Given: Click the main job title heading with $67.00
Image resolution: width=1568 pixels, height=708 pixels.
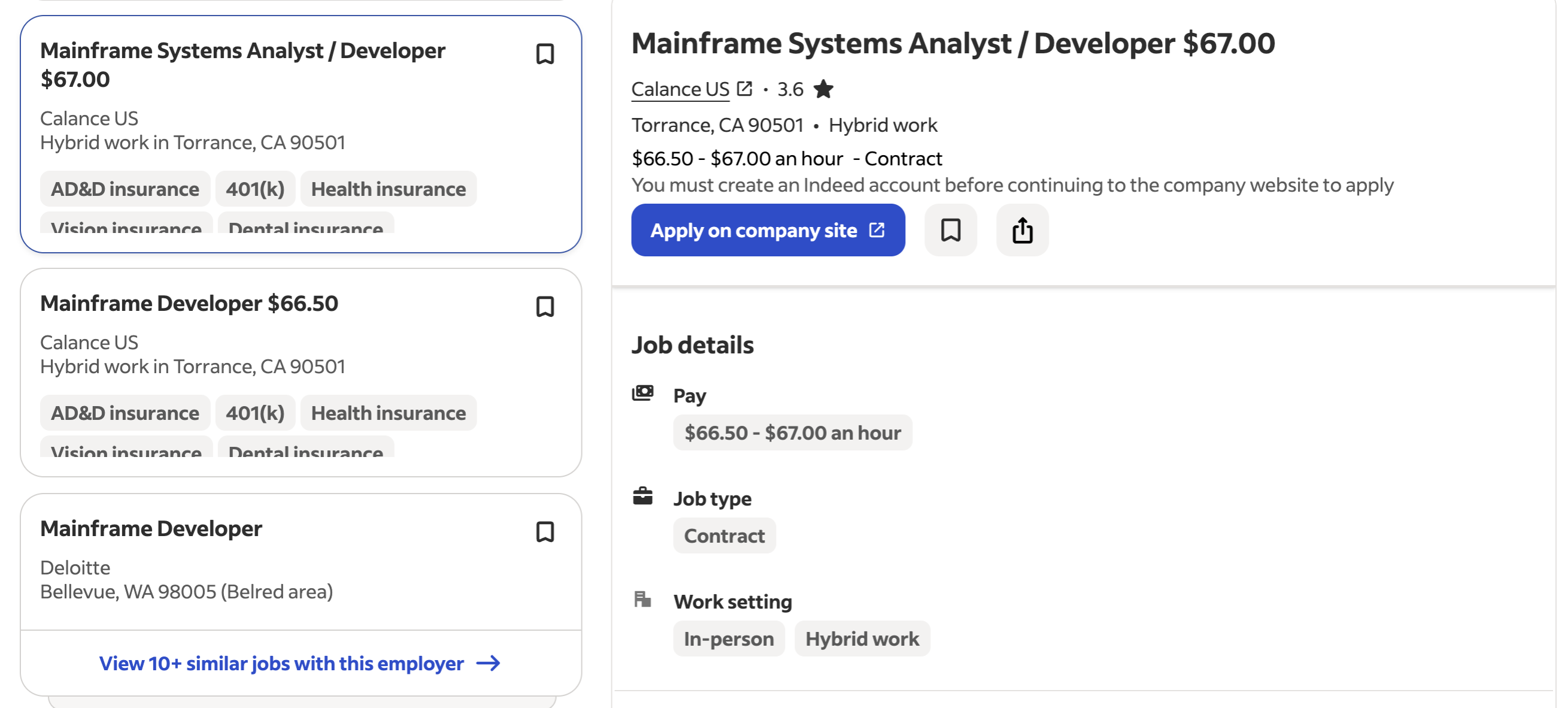Looking at the screenshot, I should 953,43.
